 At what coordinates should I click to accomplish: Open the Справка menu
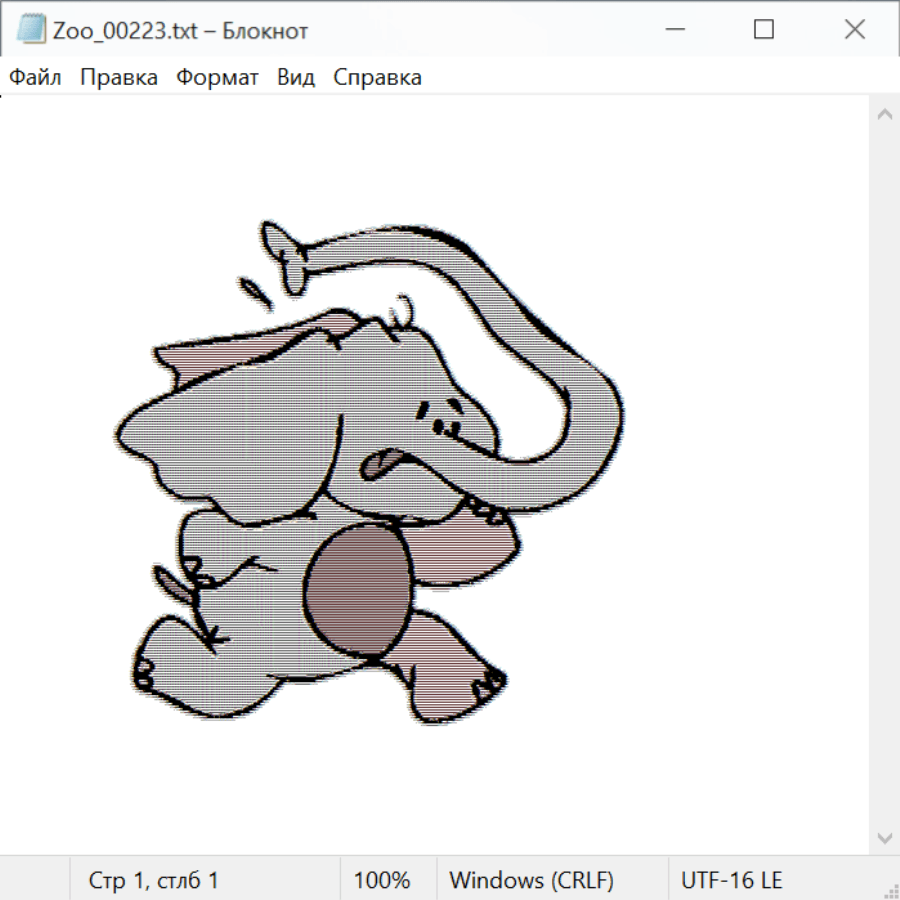tap(377, 78)
